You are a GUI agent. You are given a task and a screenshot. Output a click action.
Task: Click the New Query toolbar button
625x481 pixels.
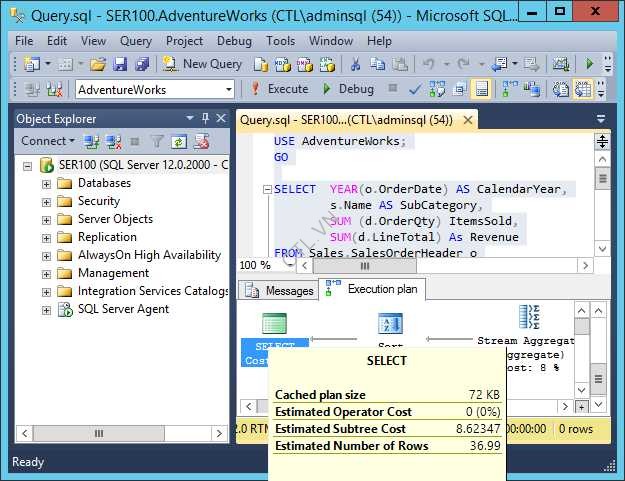(x=202, y=64)
